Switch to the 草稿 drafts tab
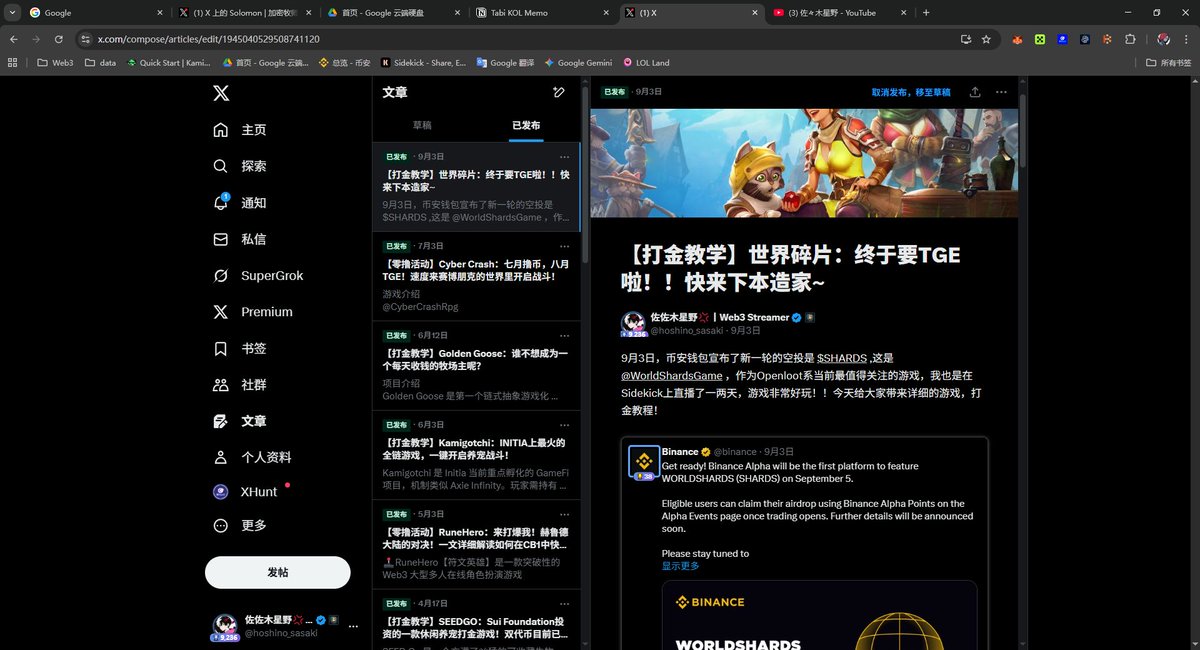The height and width of the screenshot is (650, 1200). (423, 126)
